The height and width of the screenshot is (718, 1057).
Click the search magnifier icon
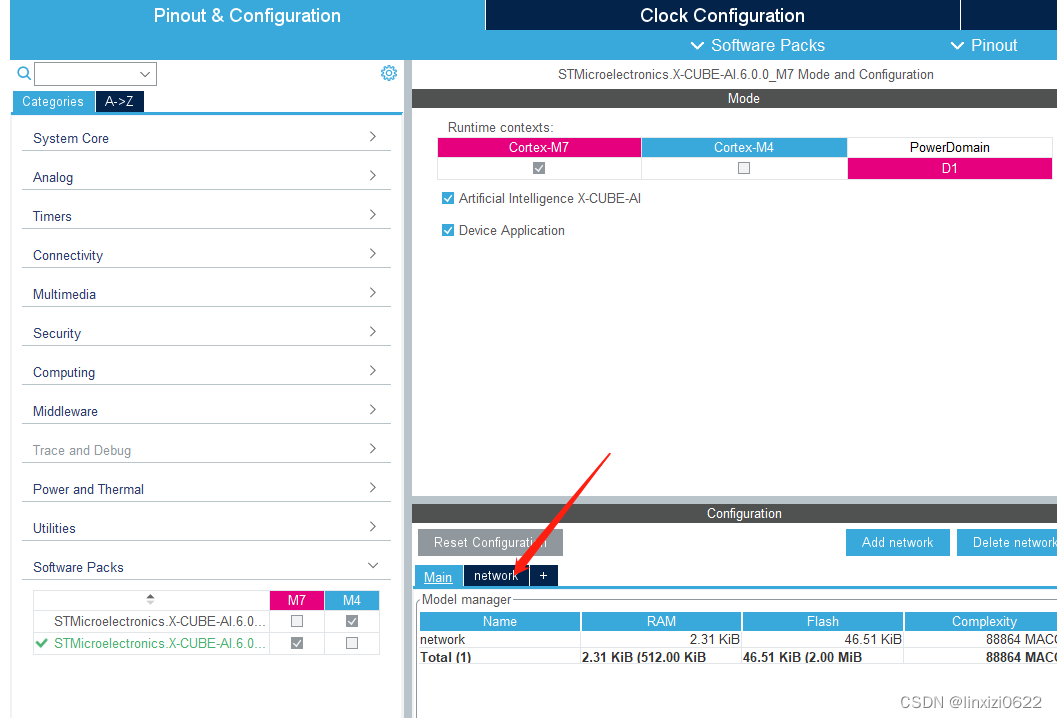[24, 73]
